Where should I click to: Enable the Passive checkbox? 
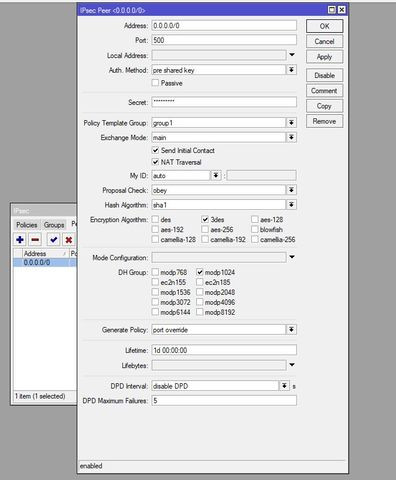tap(155, 83)
